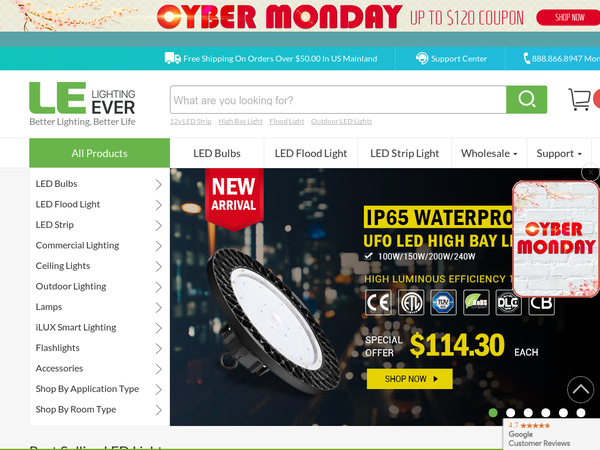Click the yellow SHOP NOW banner button
This screenshot has height=450, width=600.
tap(409, 379)
